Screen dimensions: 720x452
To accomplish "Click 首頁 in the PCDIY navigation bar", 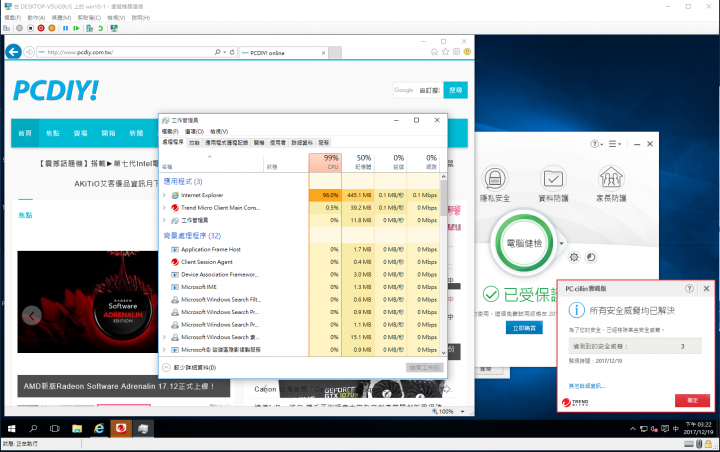I will point(25,133).
